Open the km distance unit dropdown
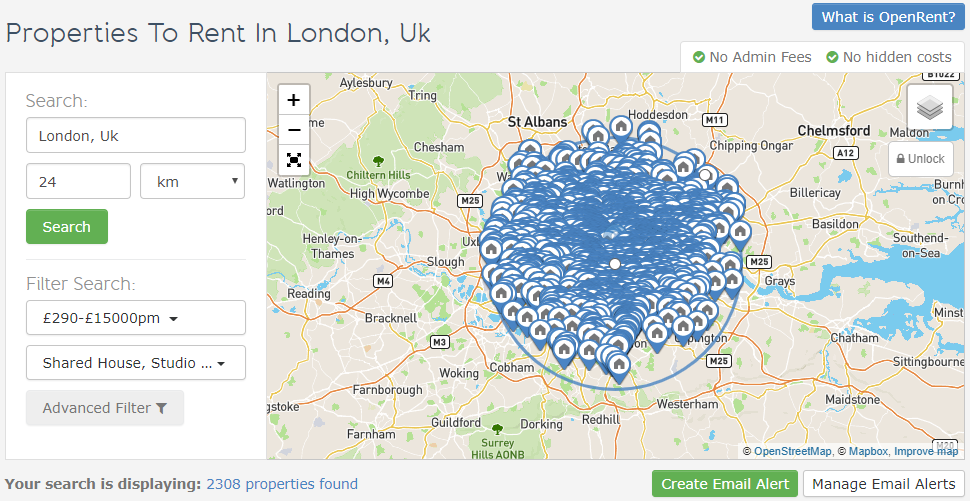 pyautogui.click(x=192, y=181)
